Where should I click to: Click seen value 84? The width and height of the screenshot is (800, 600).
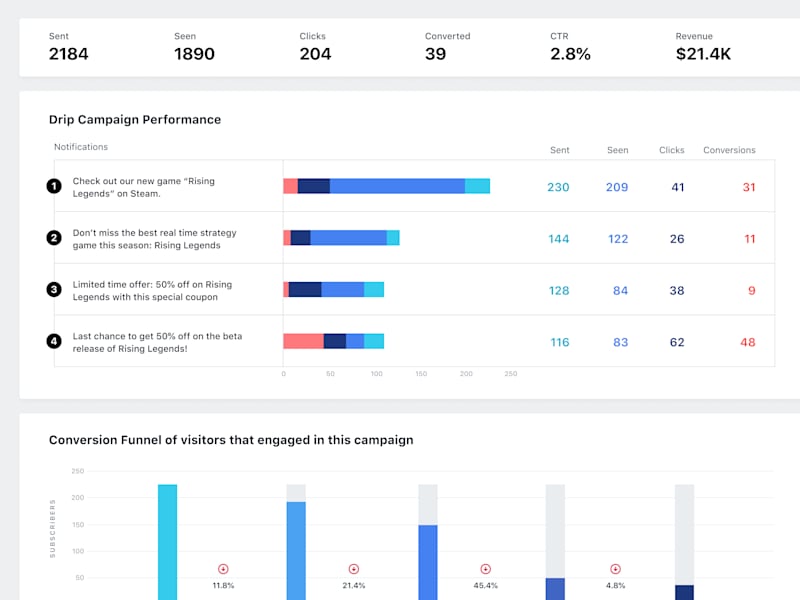click(620, 291)
